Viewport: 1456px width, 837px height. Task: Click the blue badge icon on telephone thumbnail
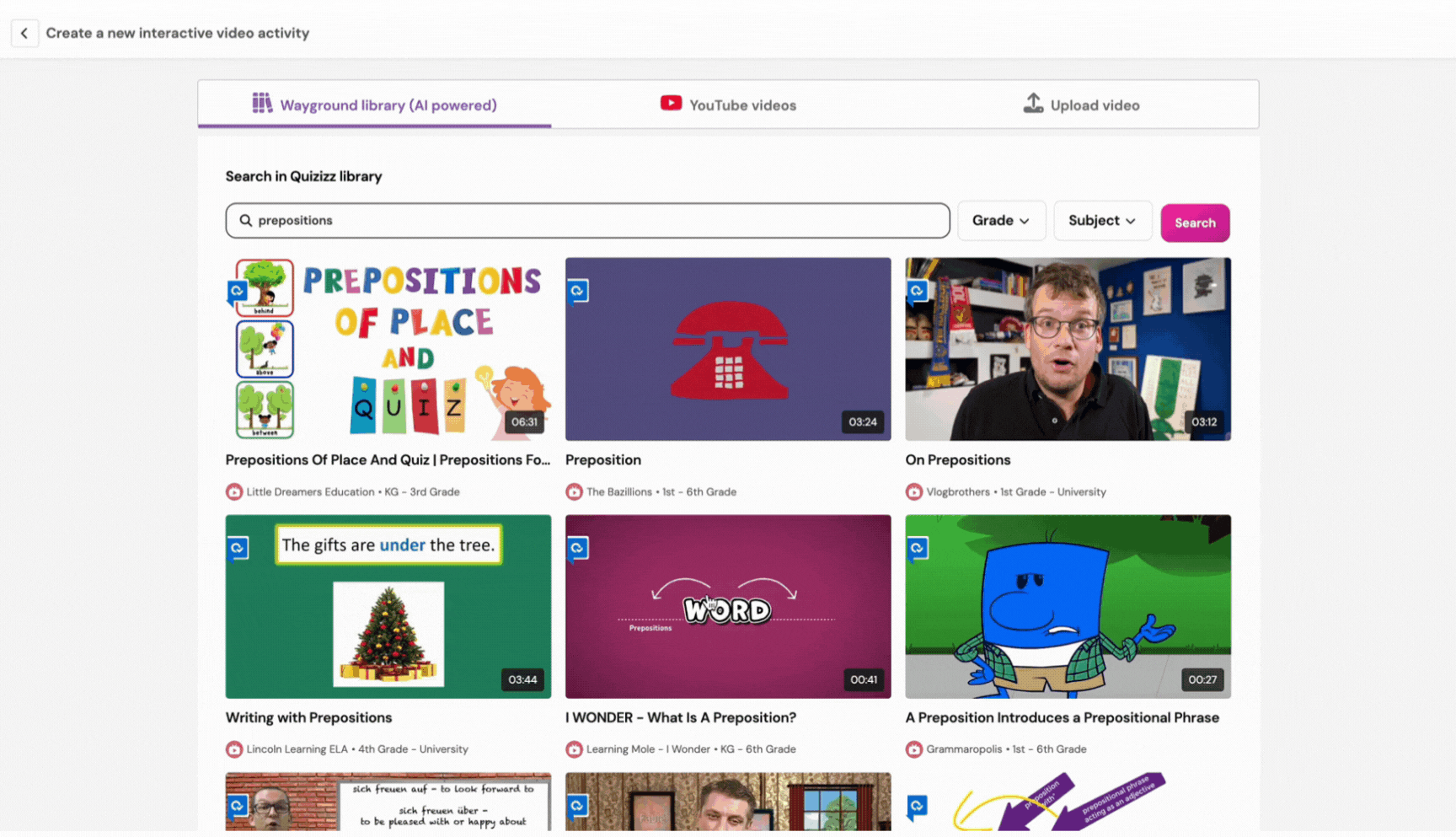pos(577,292)
